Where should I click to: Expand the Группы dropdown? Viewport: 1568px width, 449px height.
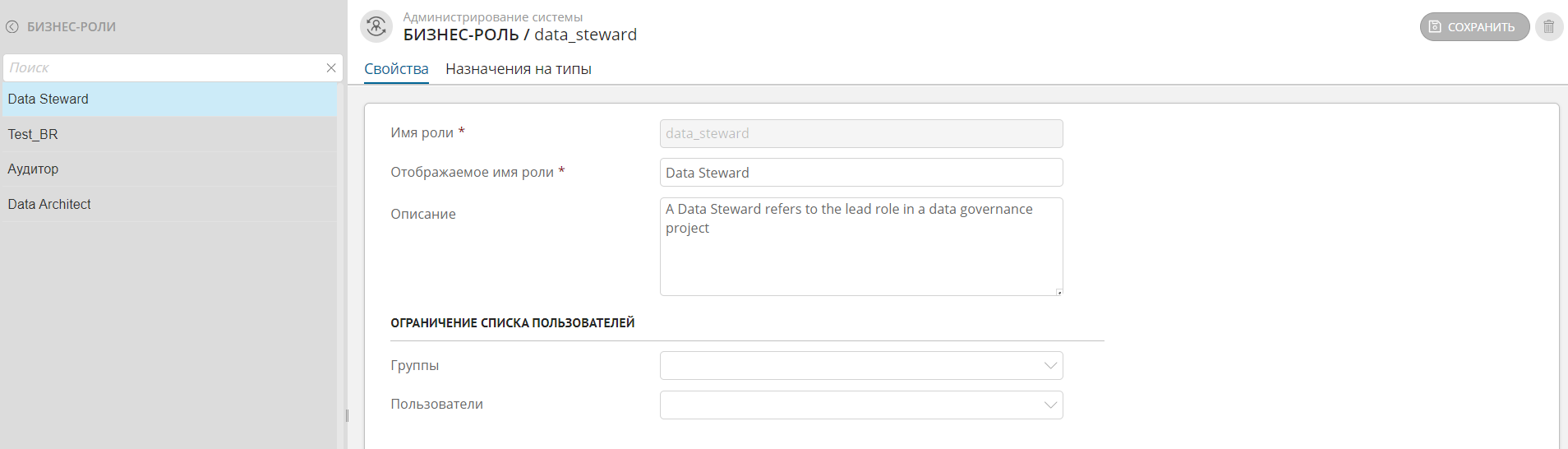coord(1049,366)
